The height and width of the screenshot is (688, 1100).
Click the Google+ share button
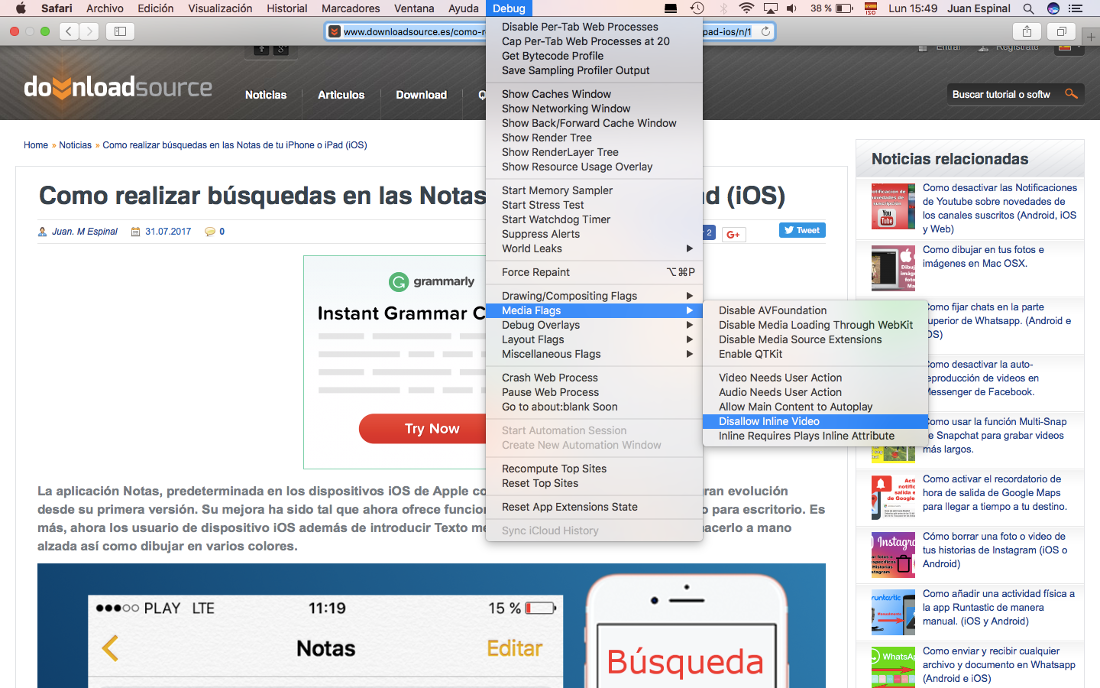(x=733, y=234)
